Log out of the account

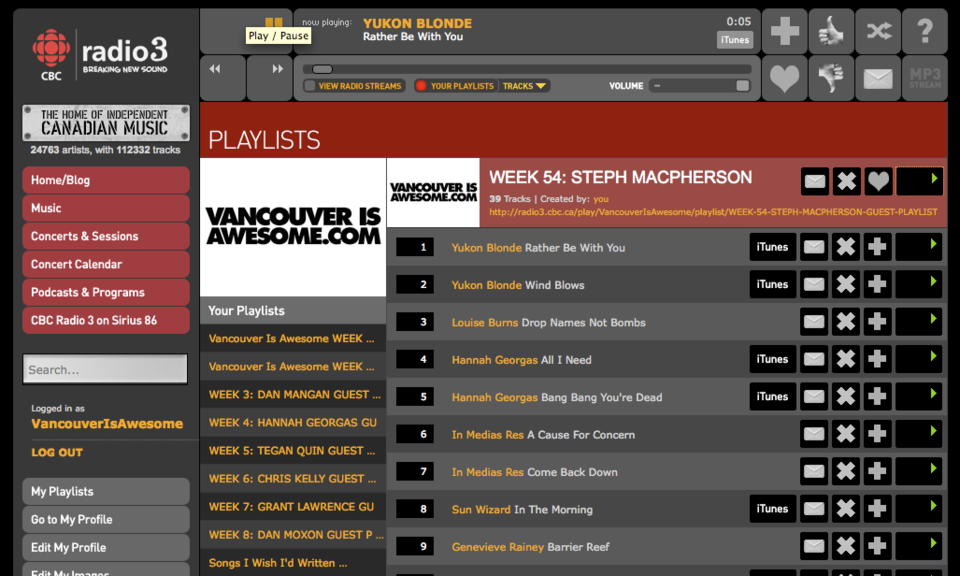(57, 452)
